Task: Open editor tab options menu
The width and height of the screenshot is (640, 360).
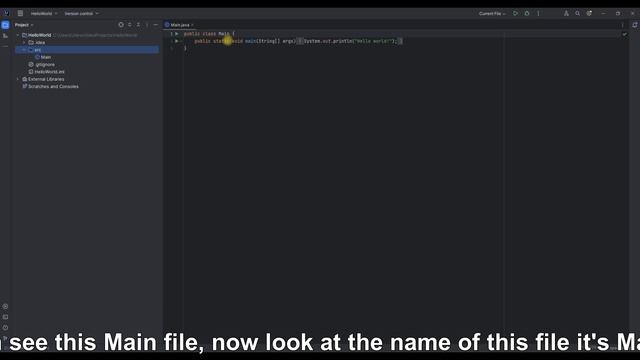Action: (622, 25)
